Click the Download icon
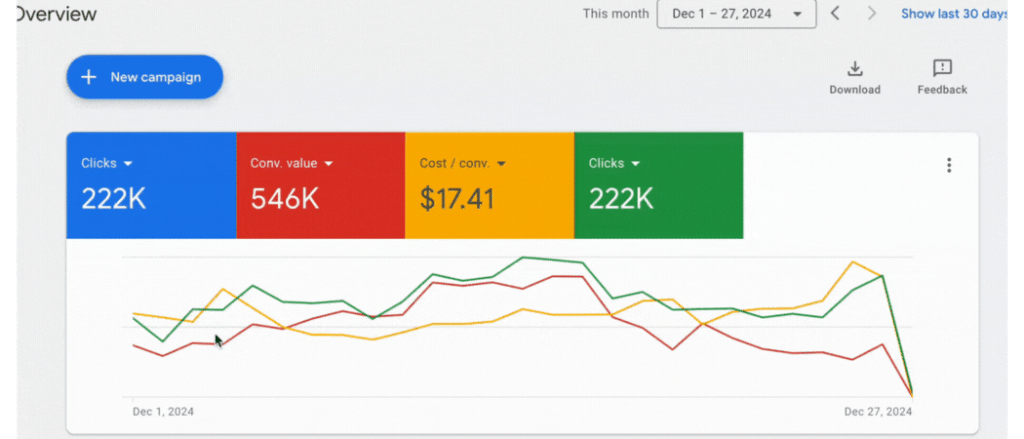 [x=854, y=69]
